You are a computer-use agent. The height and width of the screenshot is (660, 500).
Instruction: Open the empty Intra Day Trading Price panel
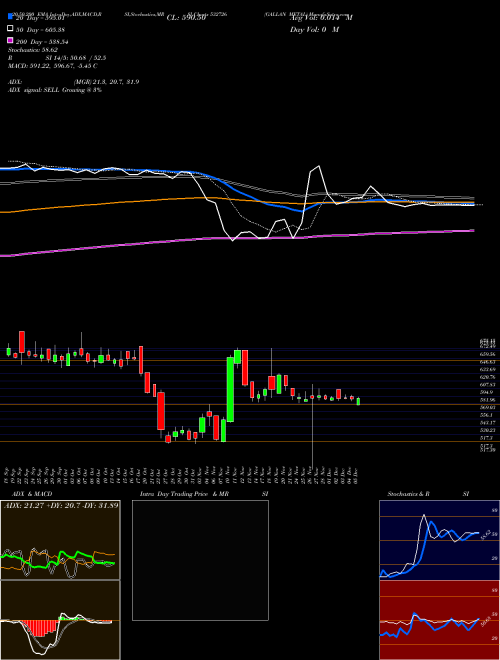click(200, 560)
